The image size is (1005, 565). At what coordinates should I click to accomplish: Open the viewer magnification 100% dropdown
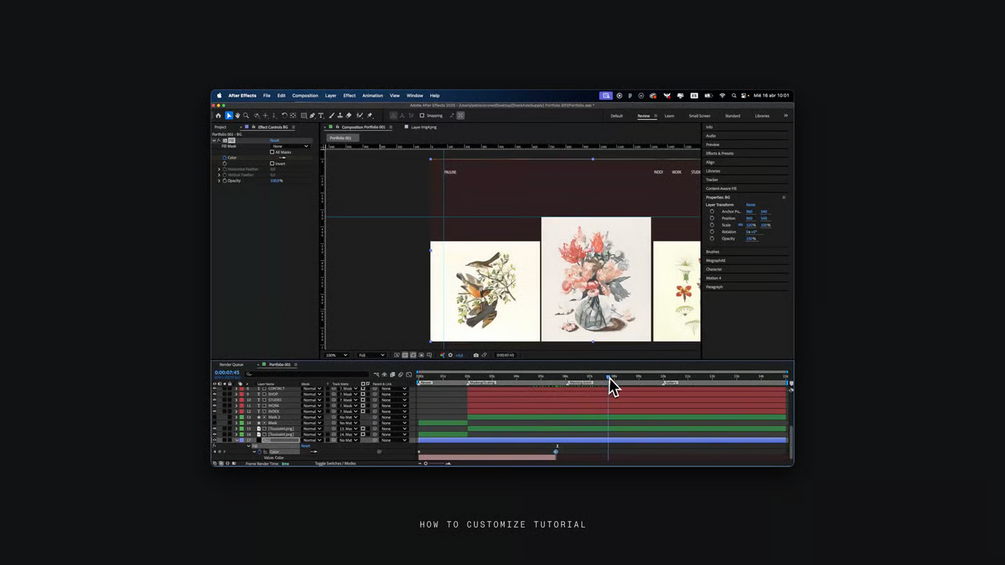point(336,355)
